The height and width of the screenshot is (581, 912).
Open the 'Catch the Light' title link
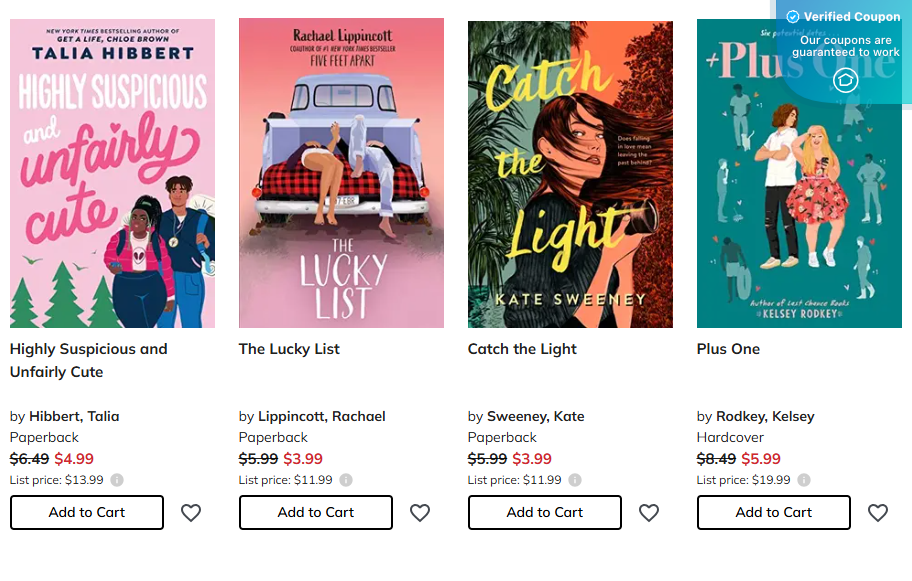pos(523,348)
